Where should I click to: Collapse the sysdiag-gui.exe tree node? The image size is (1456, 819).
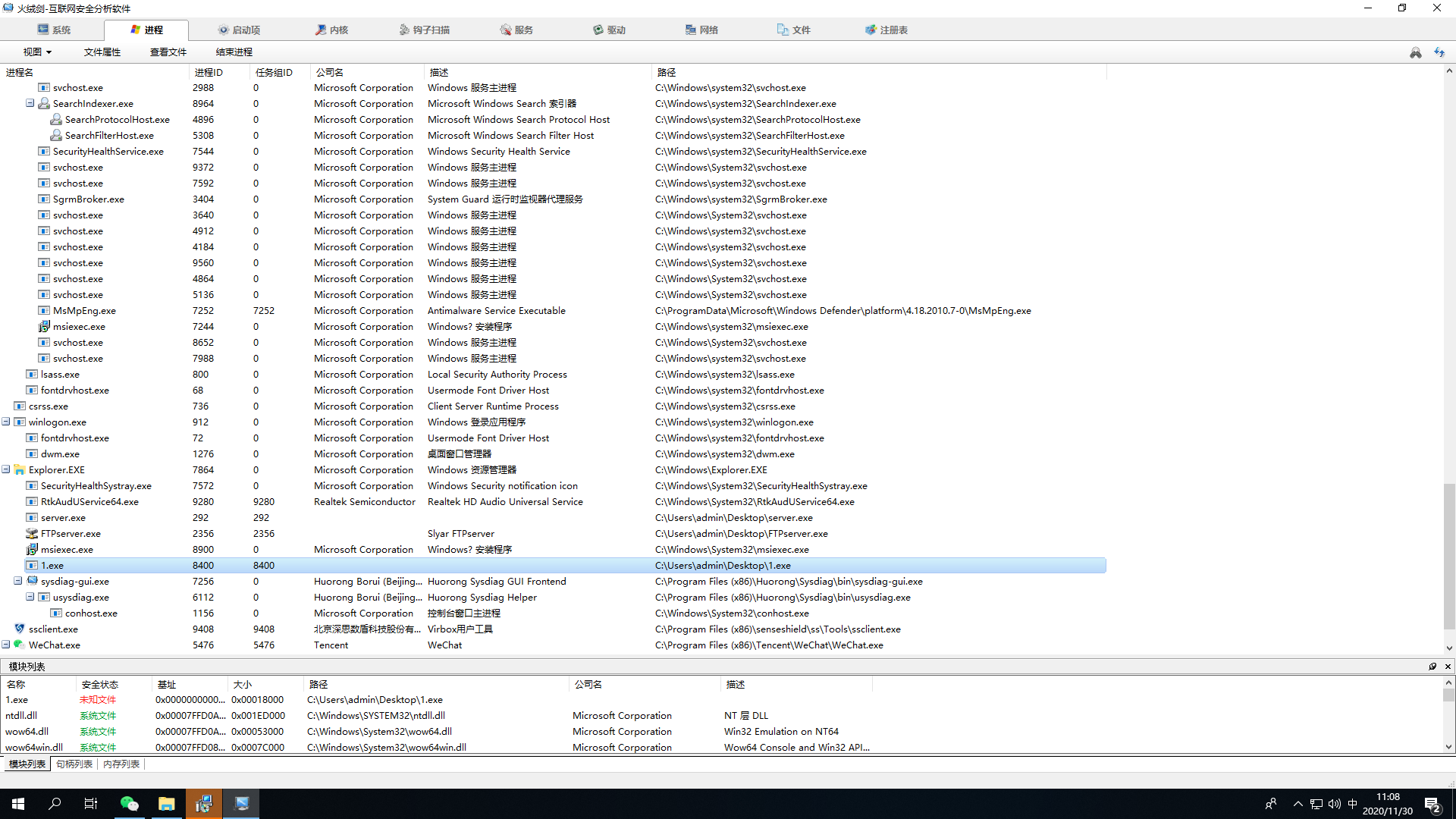(x=18, y=581)
